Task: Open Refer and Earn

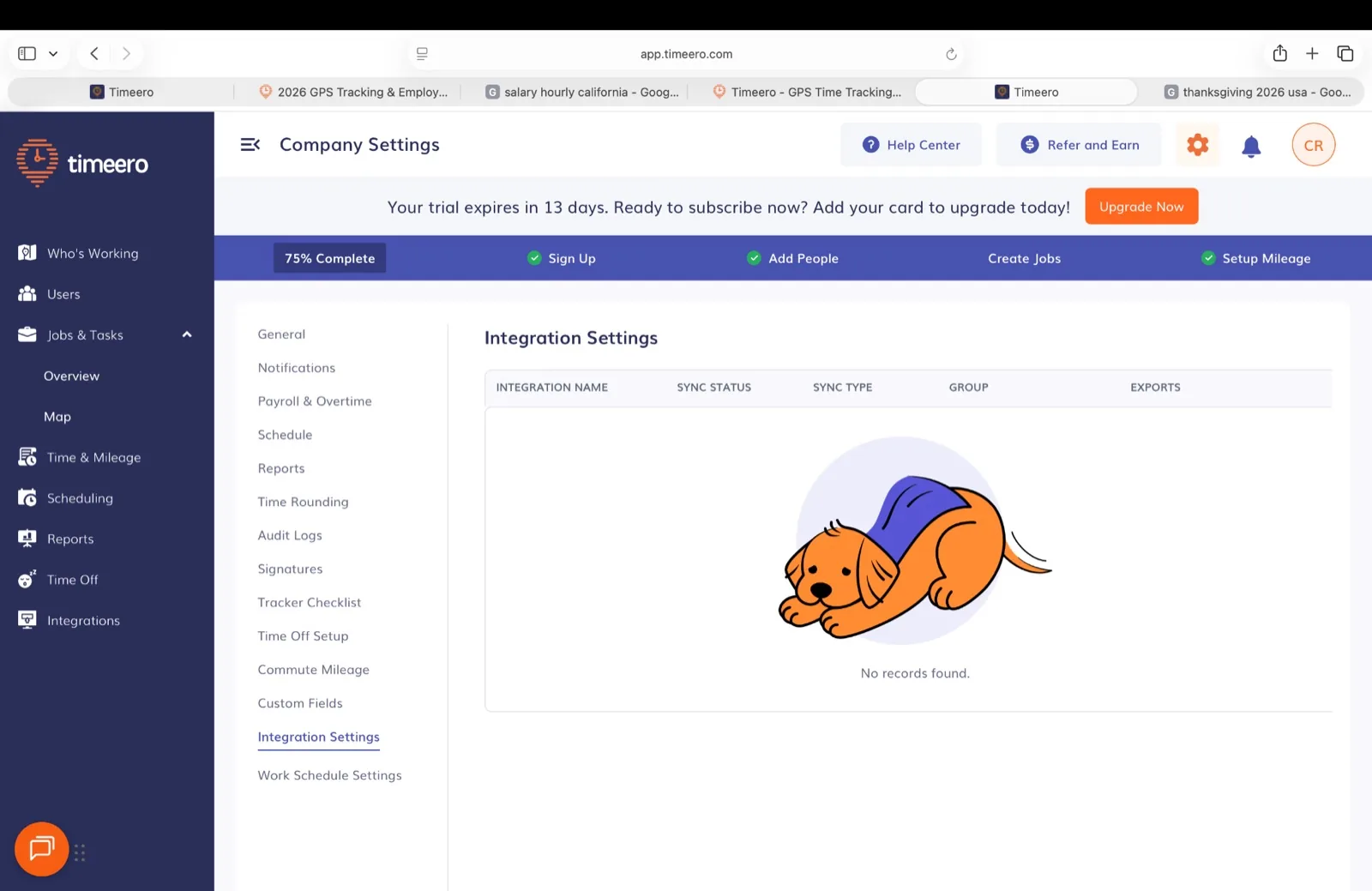Action: [1079, 145]
